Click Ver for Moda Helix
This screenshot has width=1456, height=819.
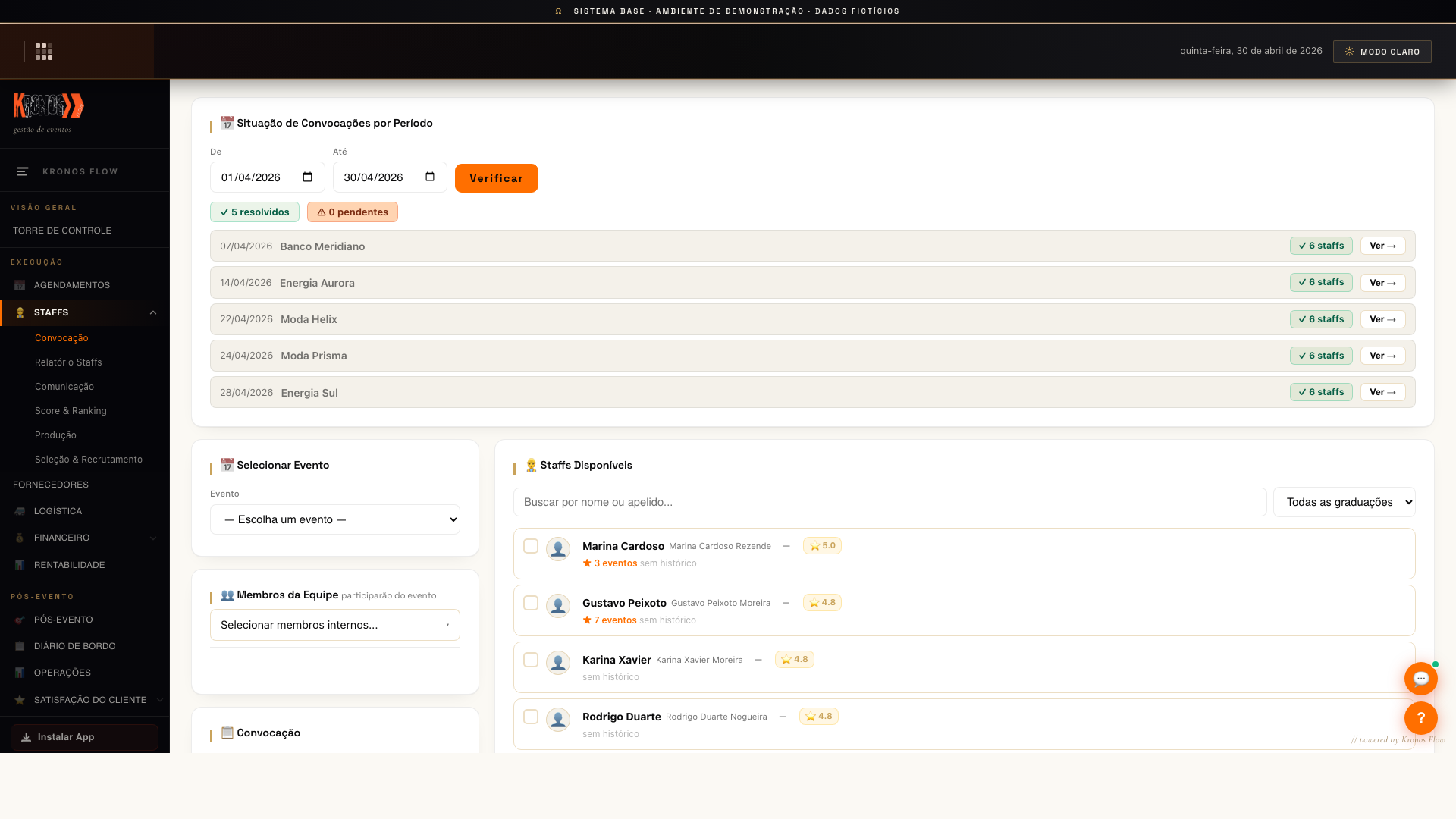[1382, 319]
